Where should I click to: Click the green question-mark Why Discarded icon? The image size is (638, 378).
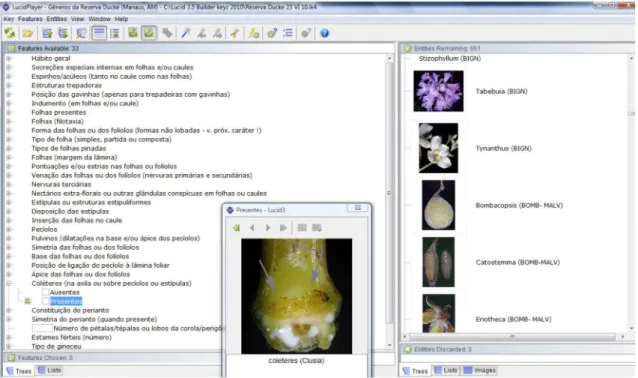[x=272, y=33]
